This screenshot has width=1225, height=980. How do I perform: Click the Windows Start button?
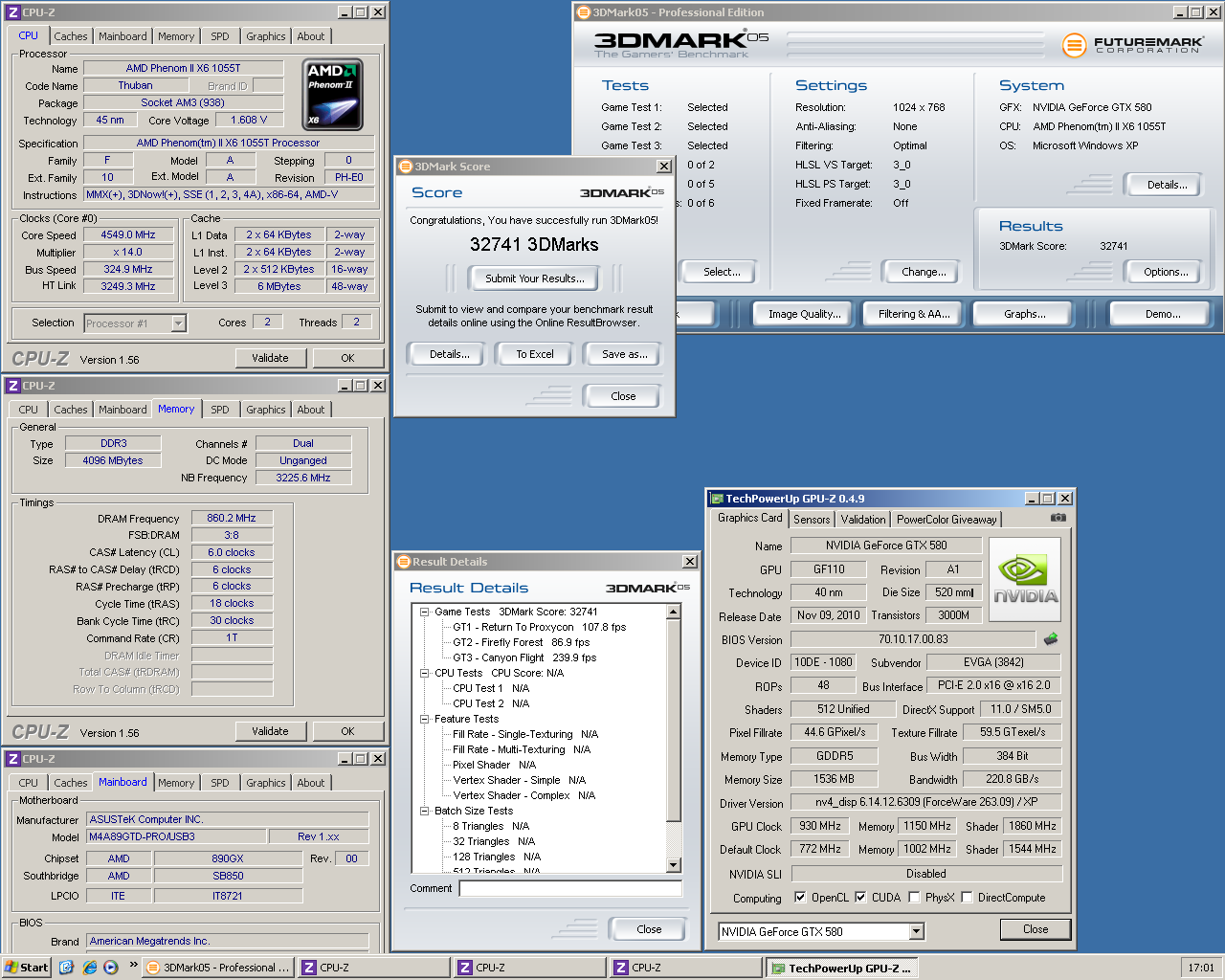click(26, 968)
